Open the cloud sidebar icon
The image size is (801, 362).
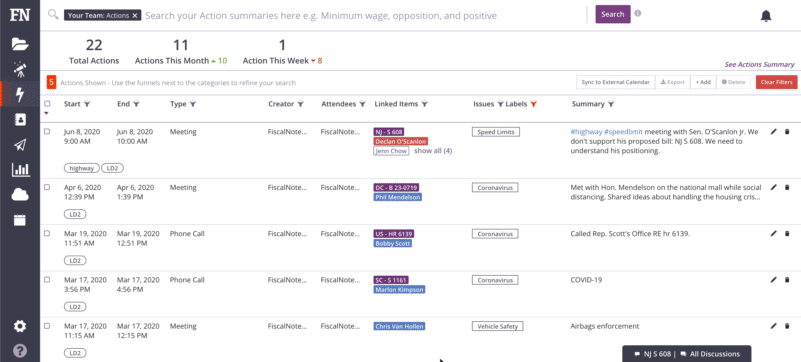[20, 195]
